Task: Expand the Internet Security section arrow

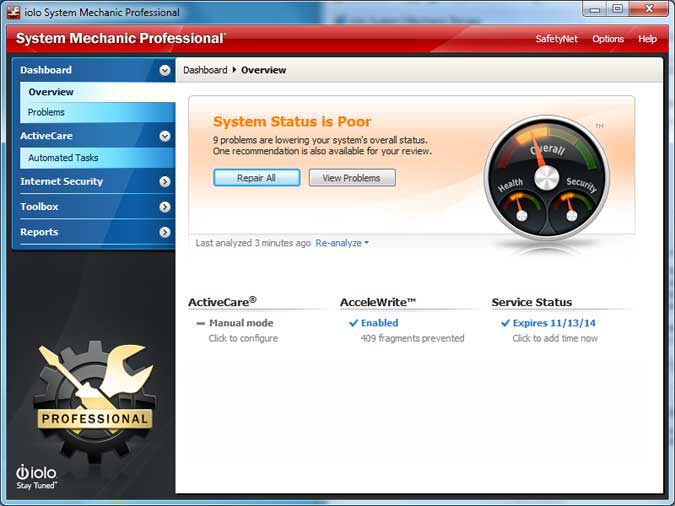Action: 164,182
